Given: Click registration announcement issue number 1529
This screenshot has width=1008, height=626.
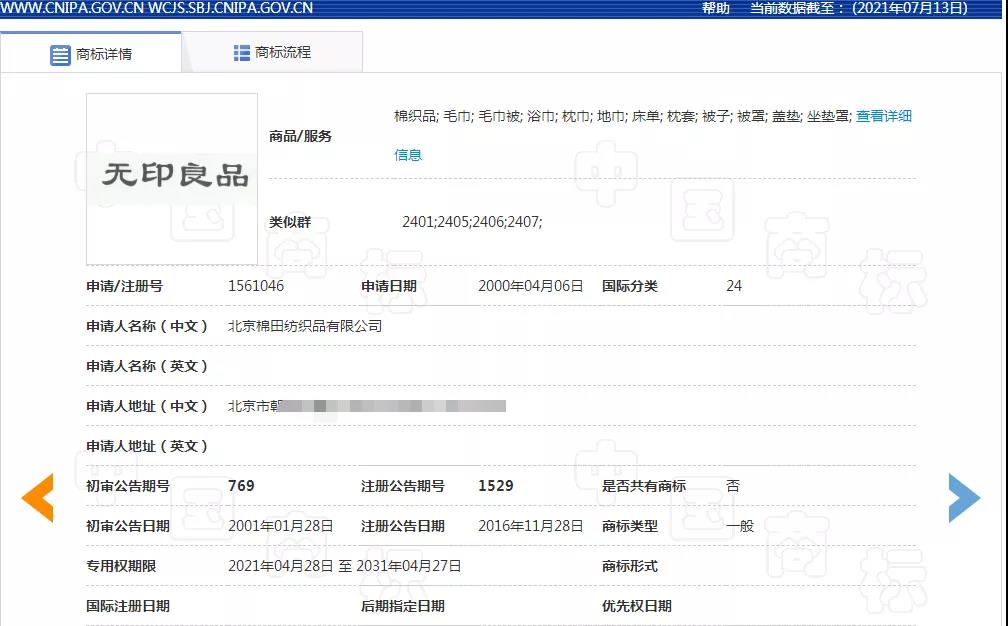Looking at the screenshot, I should tap(496, 486).
